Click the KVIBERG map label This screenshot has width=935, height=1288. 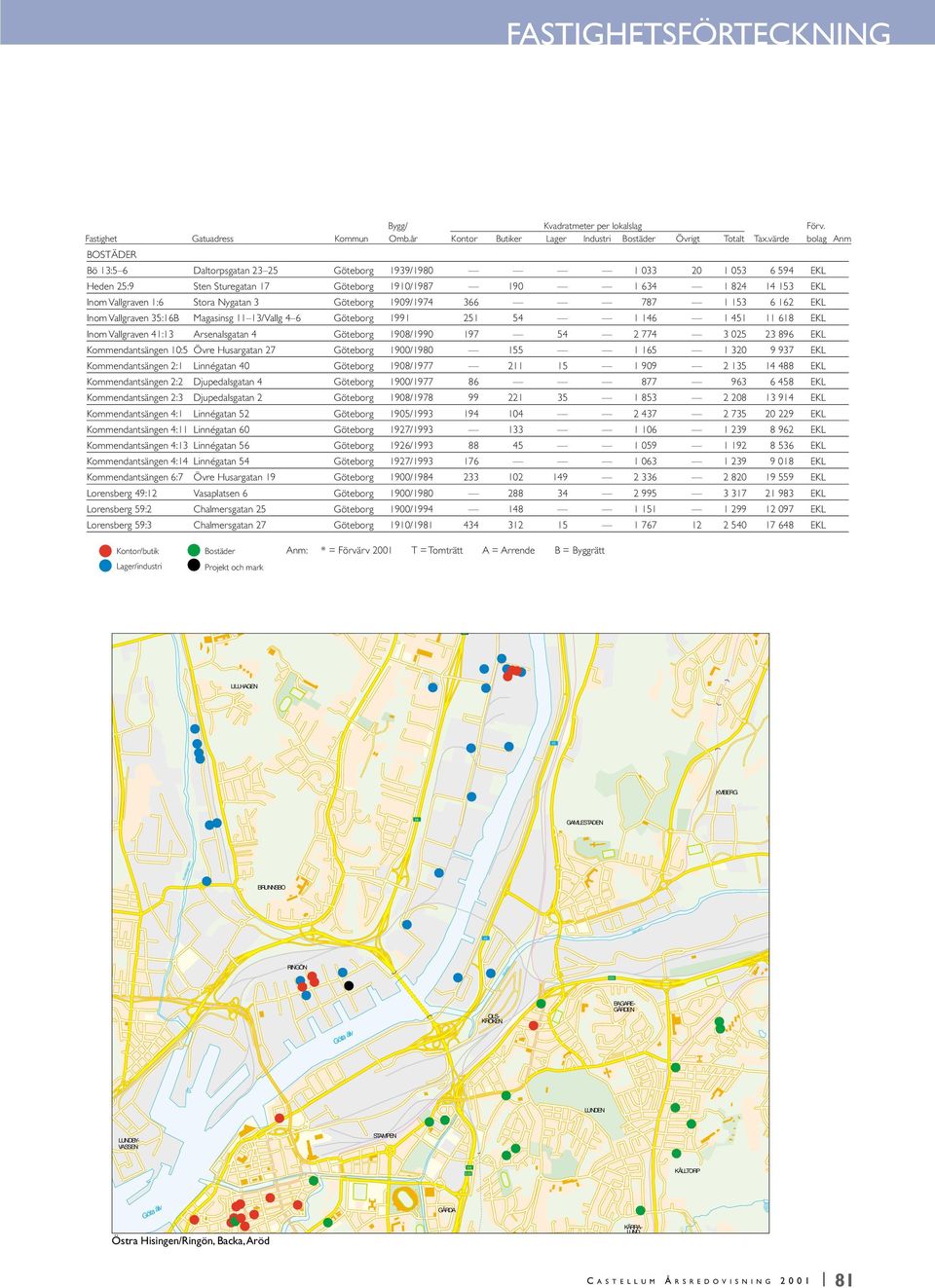[x=727, y=792]
